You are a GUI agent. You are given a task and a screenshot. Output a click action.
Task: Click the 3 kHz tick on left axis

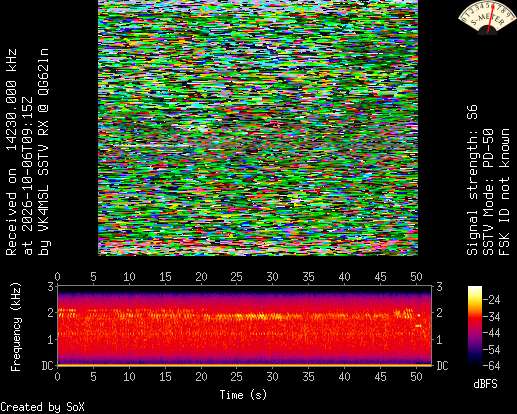point(50,286)
